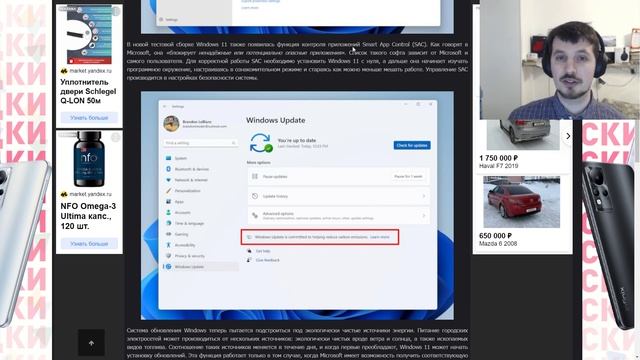Click the '650 000 ₽' Mazda 6 listing
The image size is (640, 360).
pyautogui.click(x=495, y=236)
